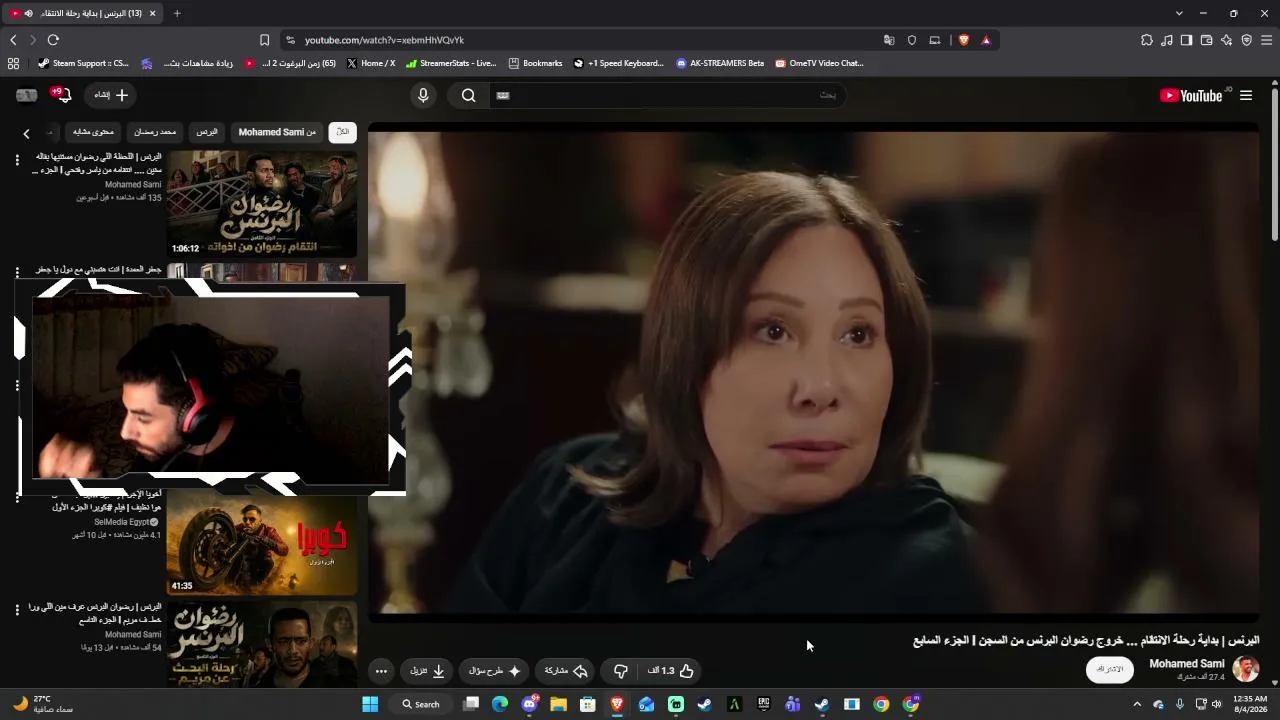Toggle the browser sidebar panel
This screenshot has height=720, width=1280.
(1186, 40)
